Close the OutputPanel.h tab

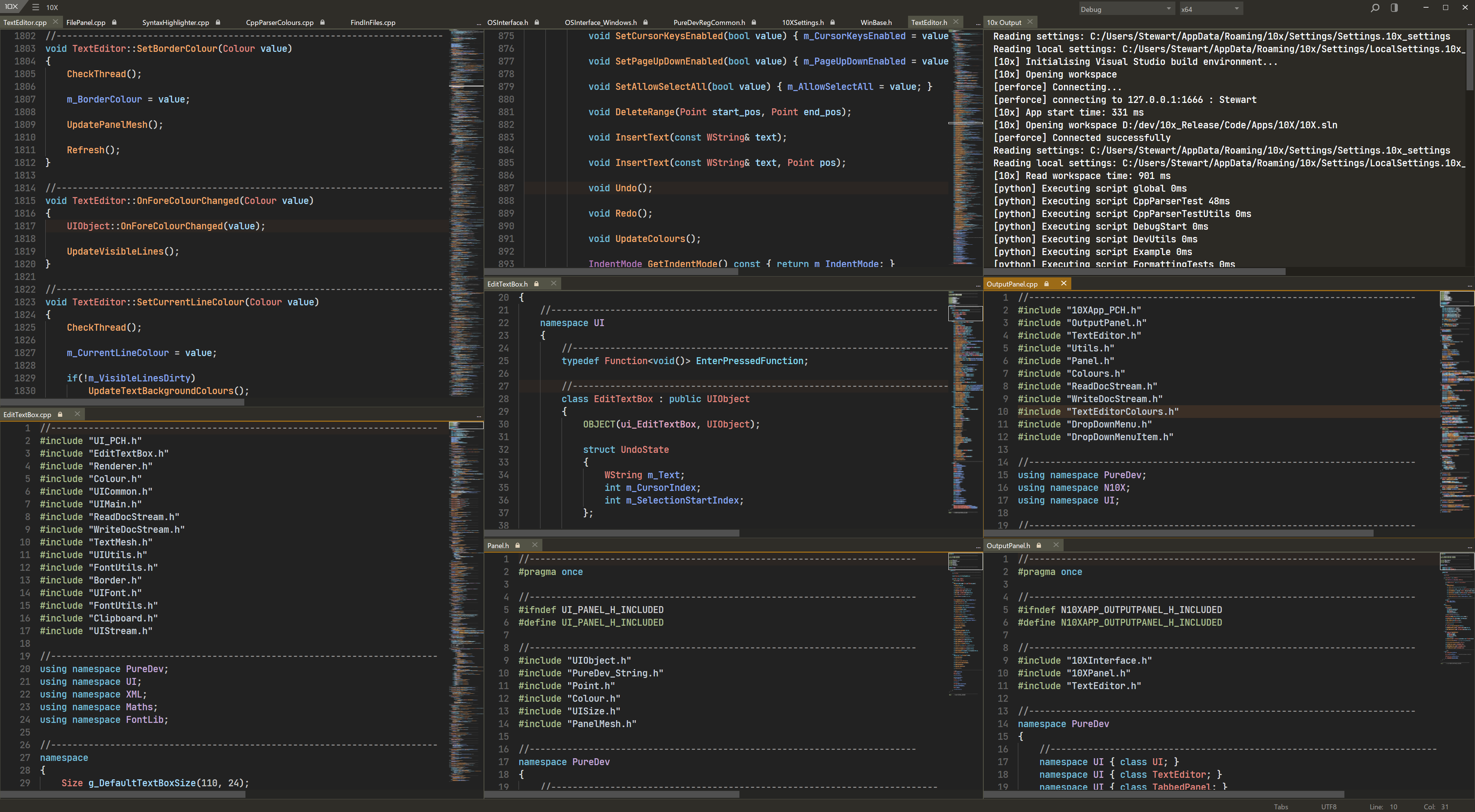click(x=1056, y=545)
